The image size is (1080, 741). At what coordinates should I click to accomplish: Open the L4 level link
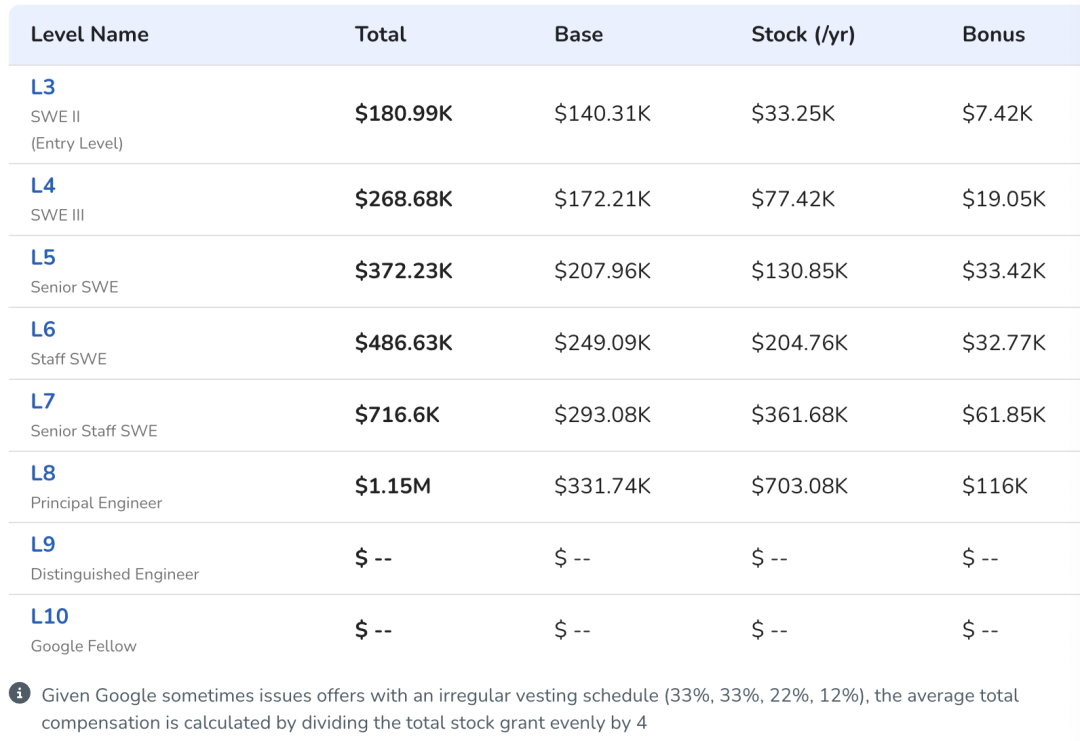pyautogui.click(x=43, y=185)
